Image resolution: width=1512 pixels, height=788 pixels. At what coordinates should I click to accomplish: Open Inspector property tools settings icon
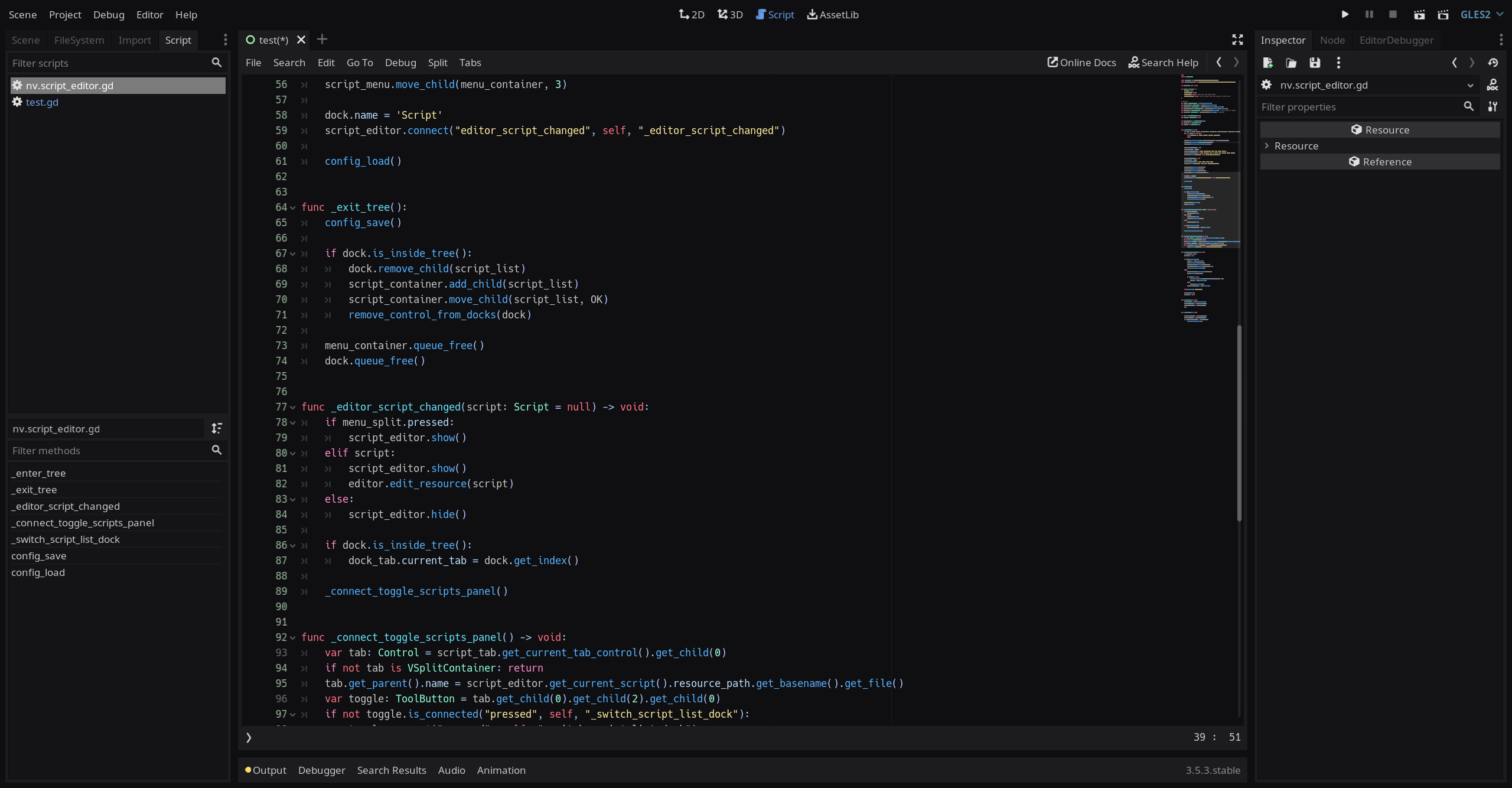coord(1493,106)
